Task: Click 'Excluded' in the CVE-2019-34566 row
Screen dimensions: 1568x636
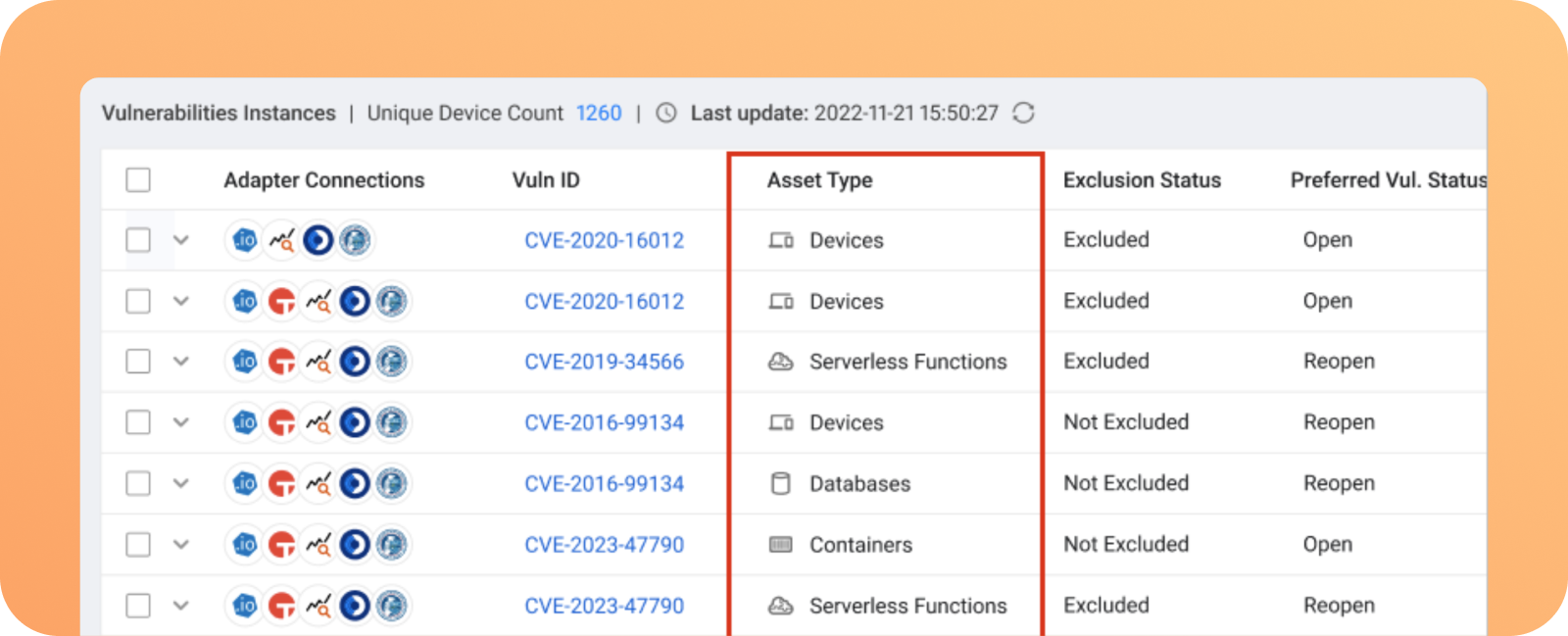Action: [1106, 362]
